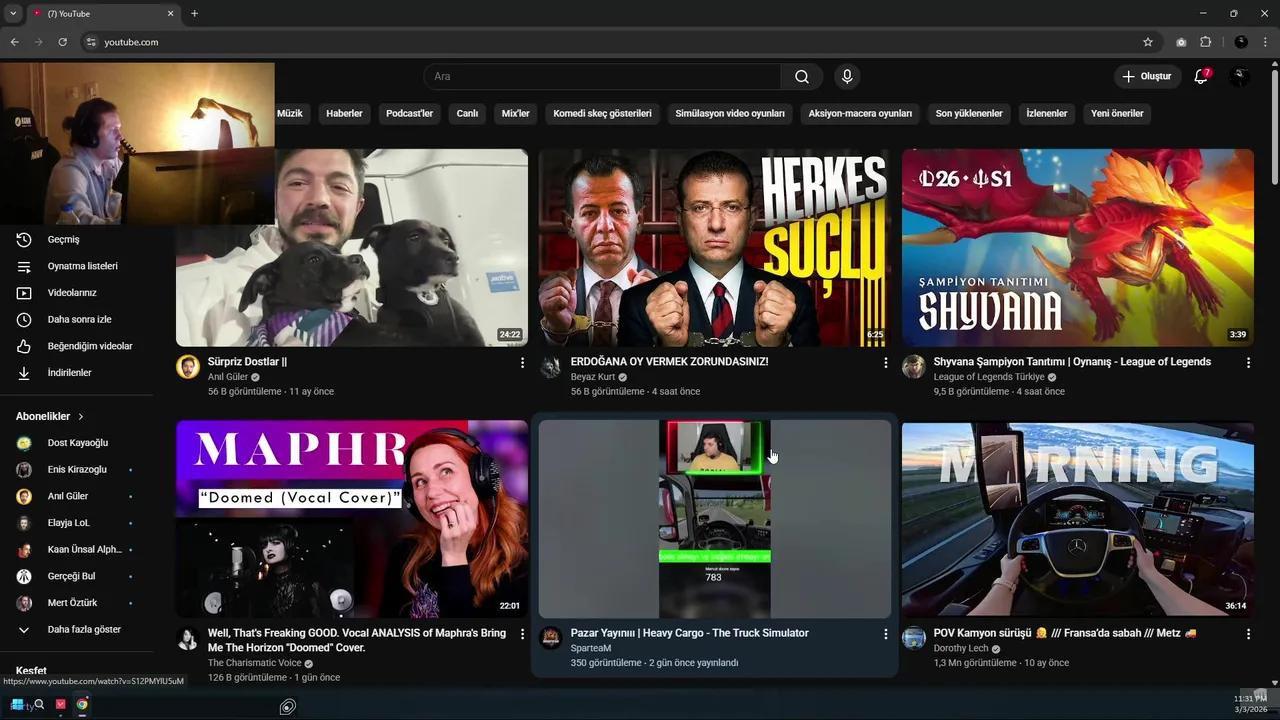Bookmark this page with the star icon

pos(1148,42)
